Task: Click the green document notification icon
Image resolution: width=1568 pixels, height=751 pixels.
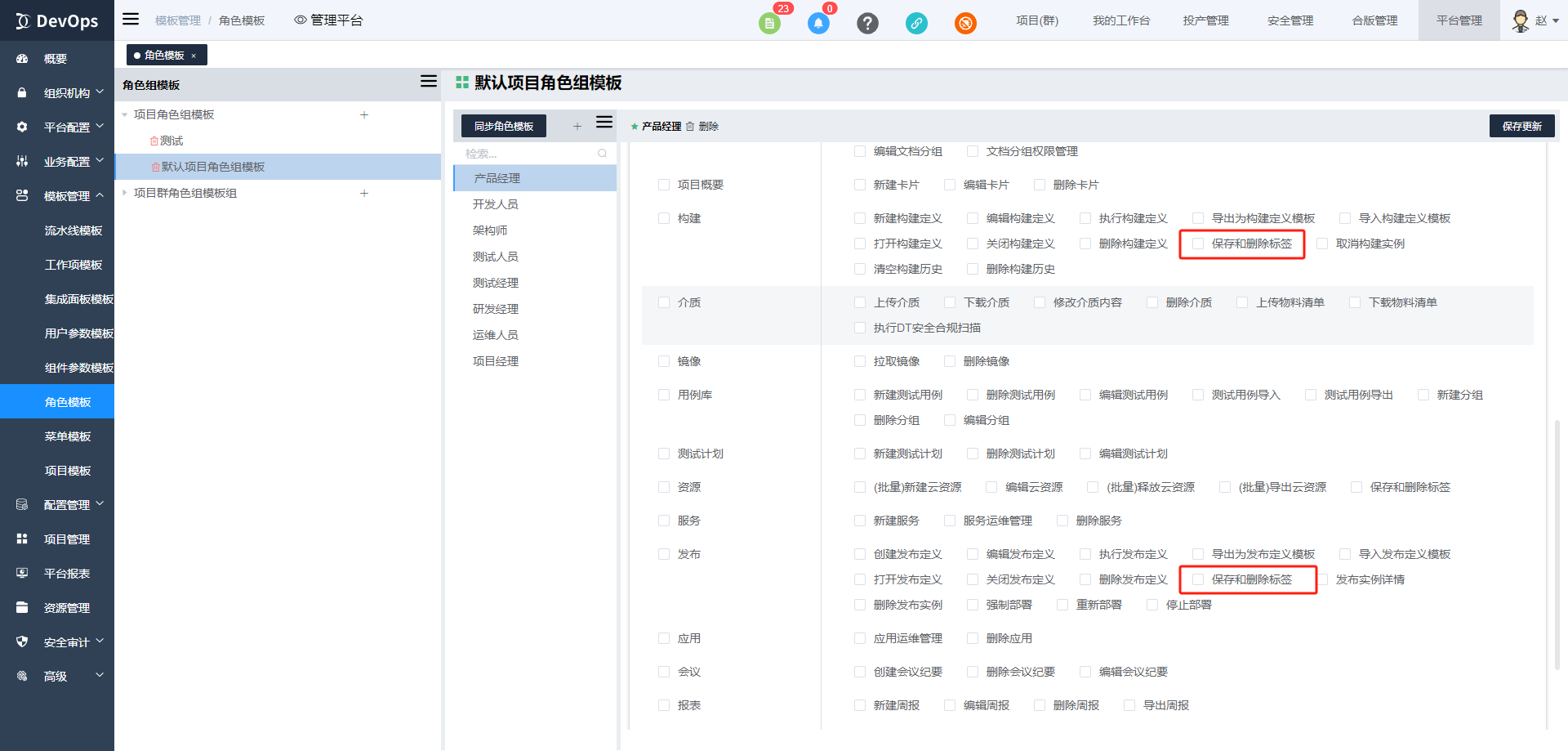Action: [x=769, y=23]
